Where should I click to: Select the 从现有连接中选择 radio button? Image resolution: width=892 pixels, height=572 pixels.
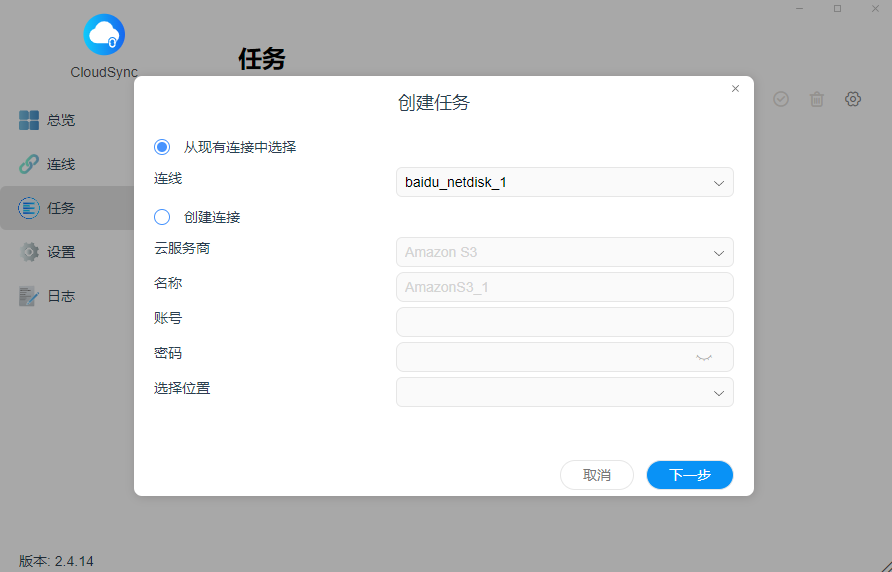[x=162, y=147]
